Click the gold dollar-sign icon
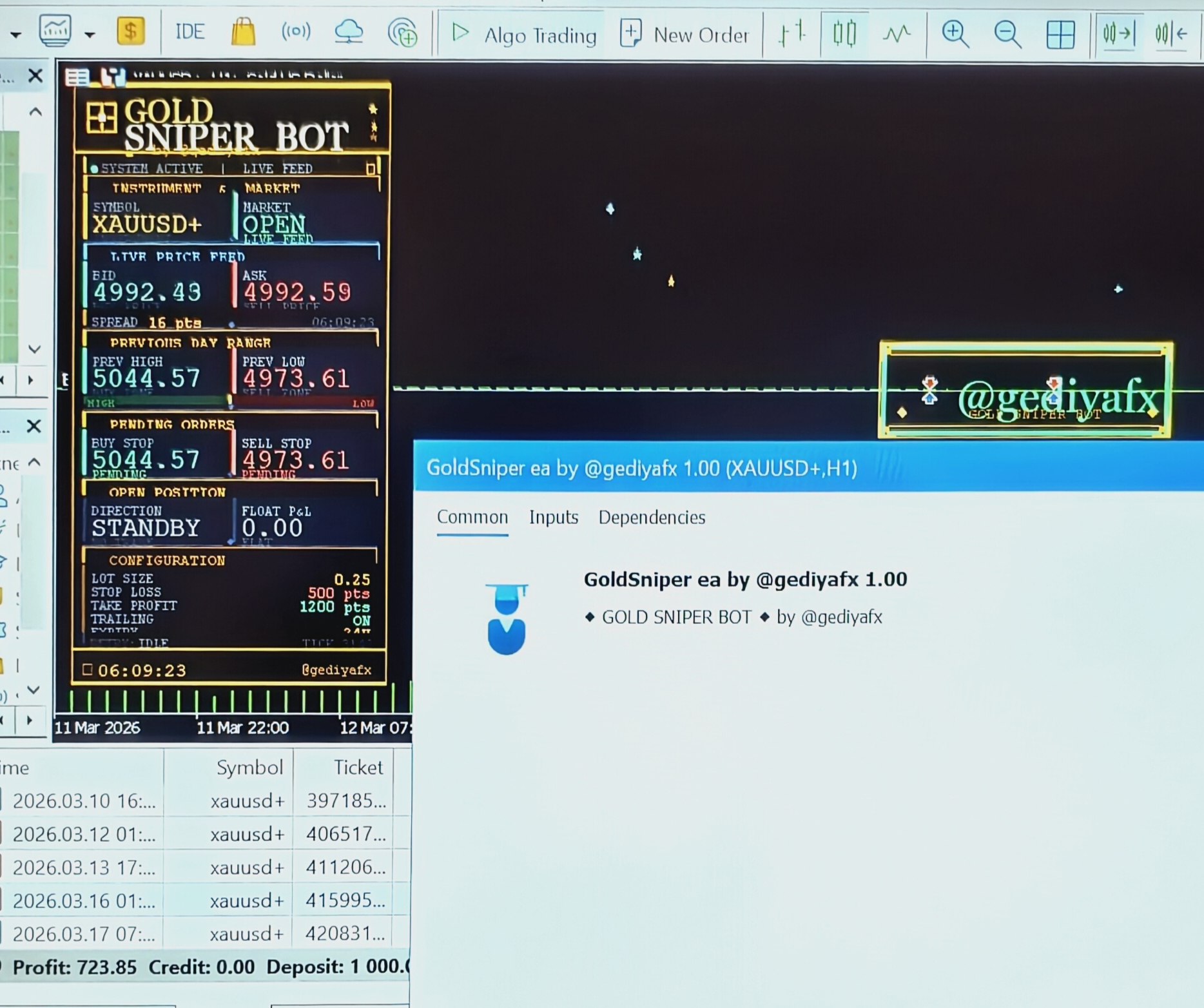Image resolution: width=1204 pixels, height=1008 pixels. coord(130,31)
